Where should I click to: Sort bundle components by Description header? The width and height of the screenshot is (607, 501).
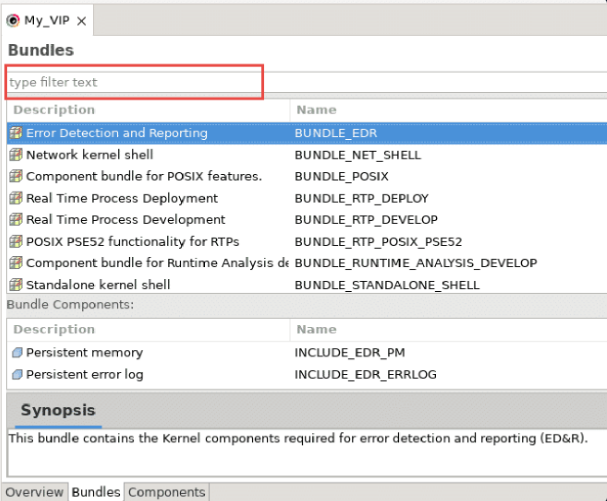click(148, 329)
